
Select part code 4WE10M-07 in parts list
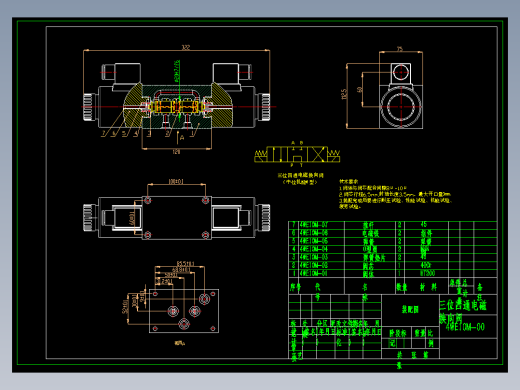point(314,225)
